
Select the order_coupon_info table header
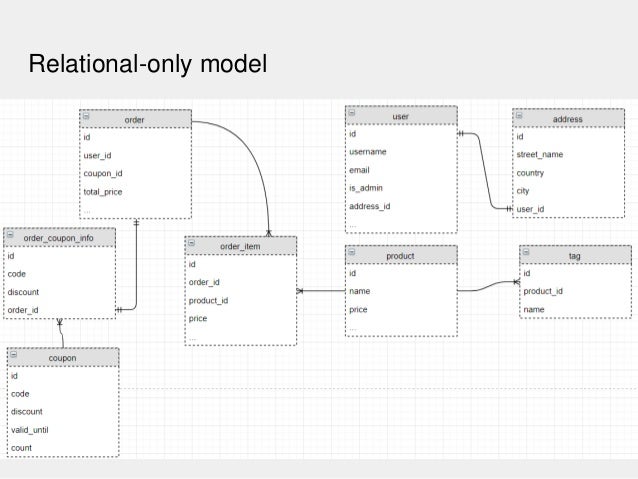click(x=59, y=238)
